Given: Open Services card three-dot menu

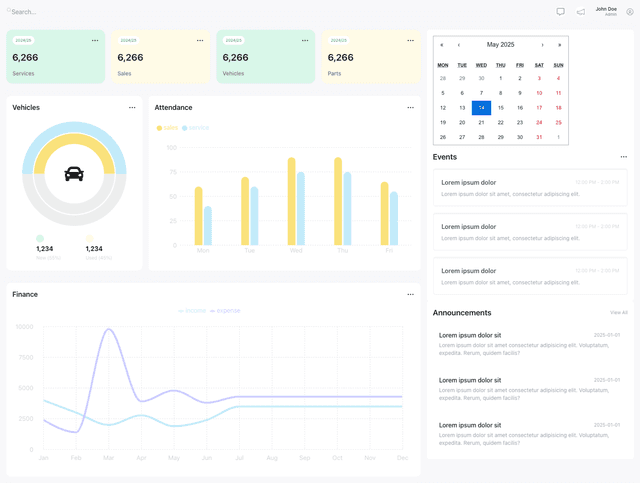Looking at the screenshot, I should tap(95, 40).
